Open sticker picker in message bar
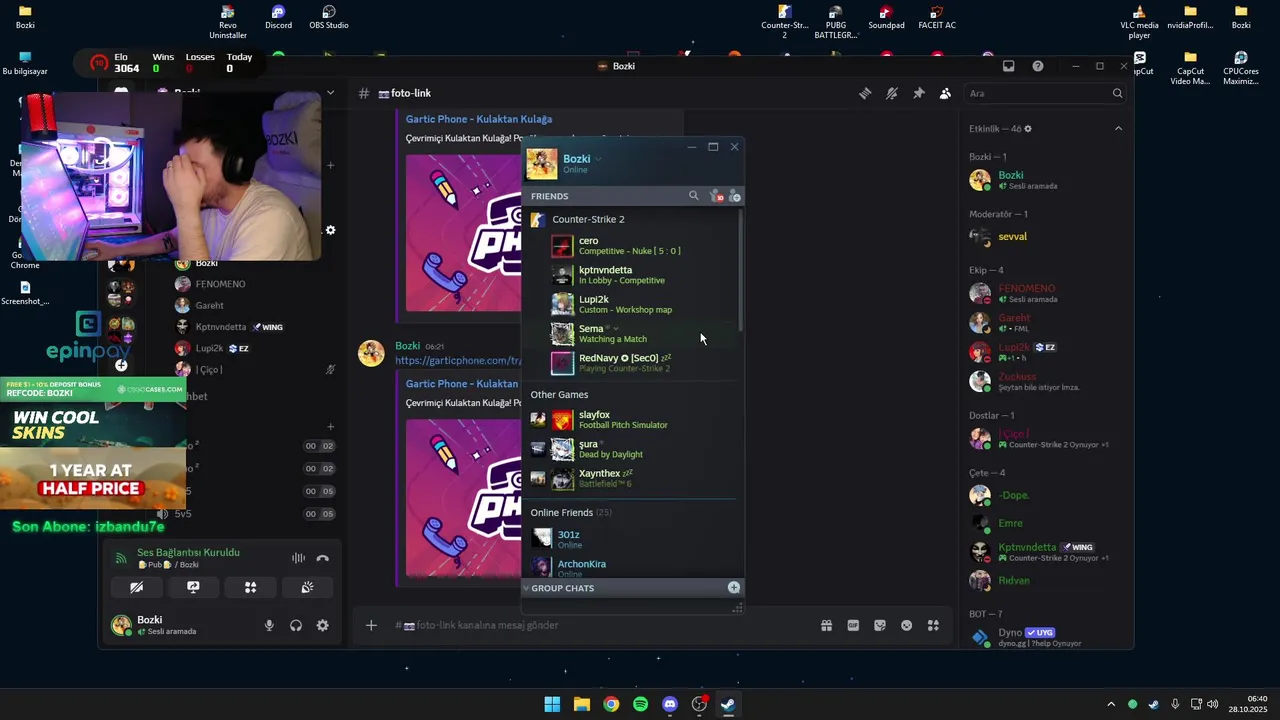This screenshot has height=720, width=1280. coord(880,625)
